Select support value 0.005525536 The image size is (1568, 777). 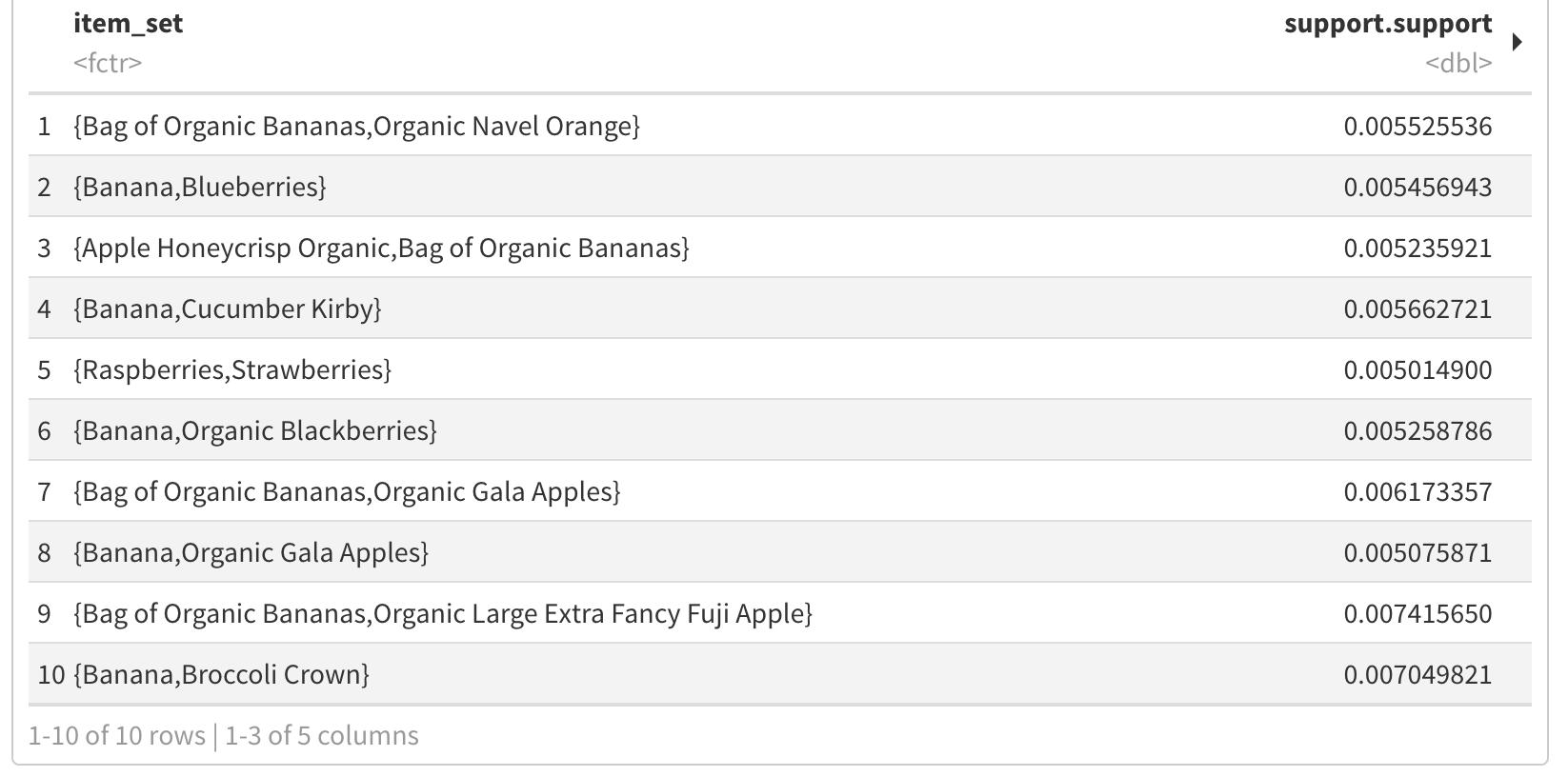[x=1417, y=127]
